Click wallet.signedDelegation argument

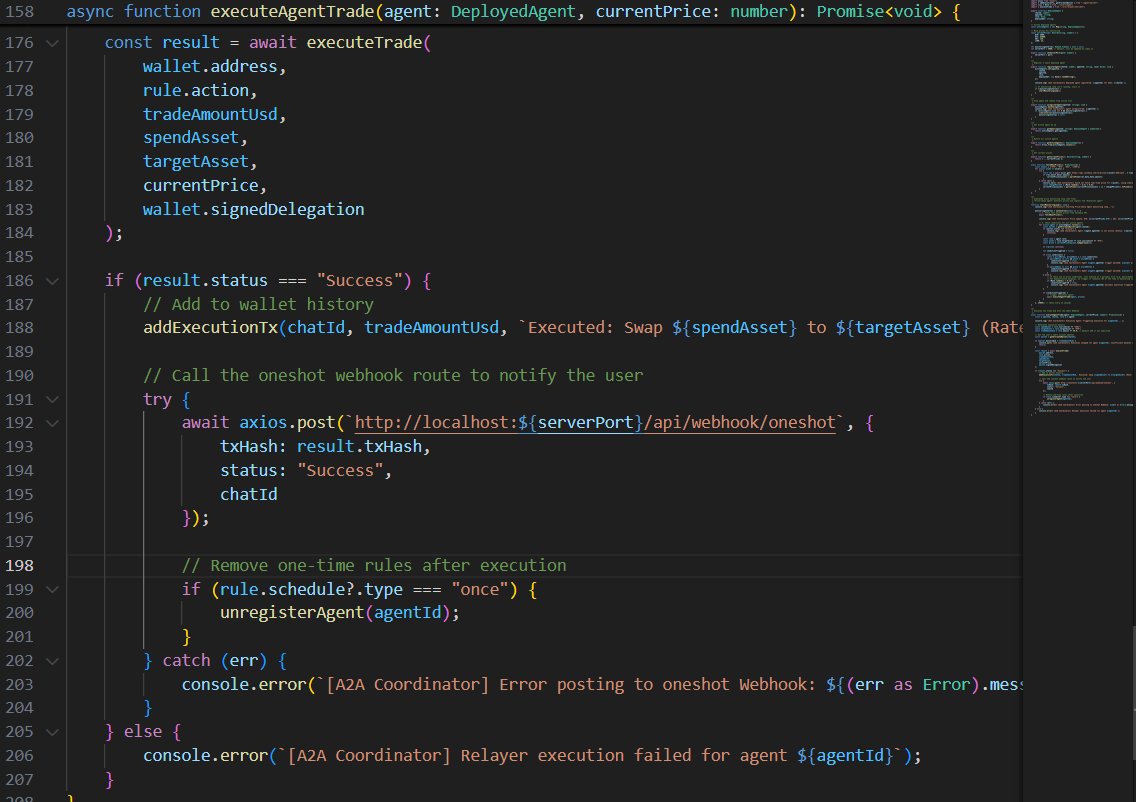click(x=254, y=209)
